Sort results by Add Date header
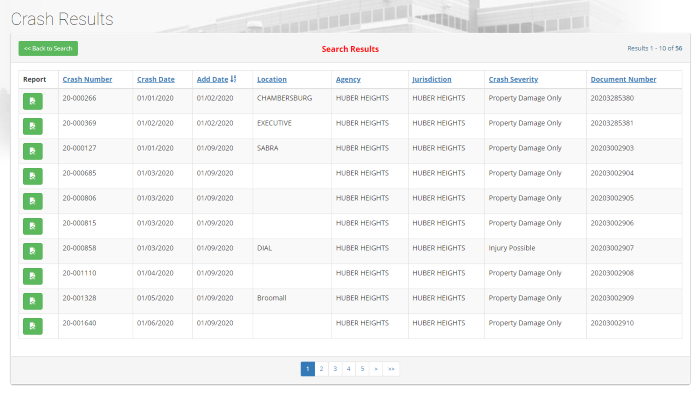The height and width of the screenshot is (395, 700). click(212, 79)
